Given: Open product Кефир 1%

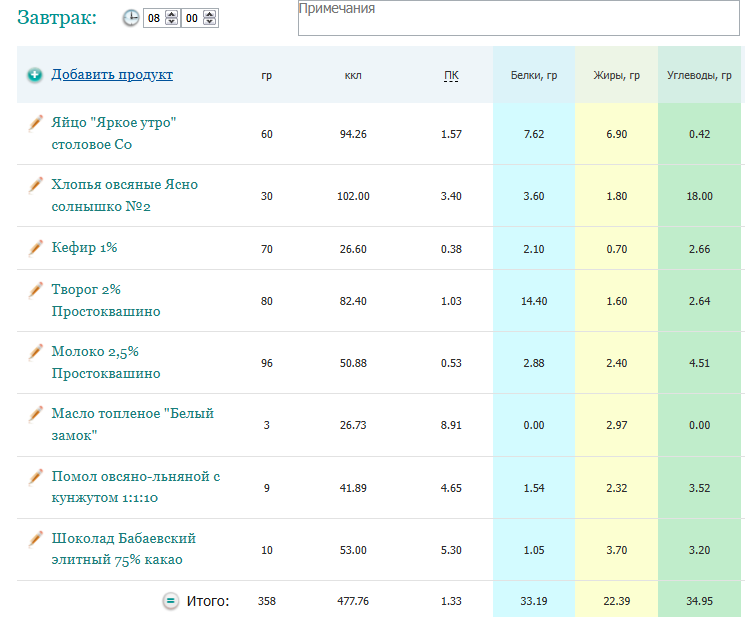Looking at the screenshot, I should 84,247.
